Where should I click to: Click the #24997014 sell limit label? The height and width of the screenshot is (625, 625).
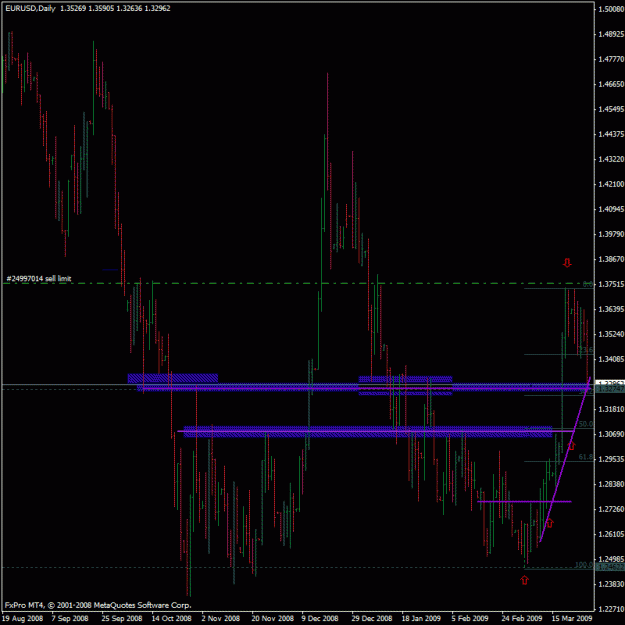click(39, 278)
